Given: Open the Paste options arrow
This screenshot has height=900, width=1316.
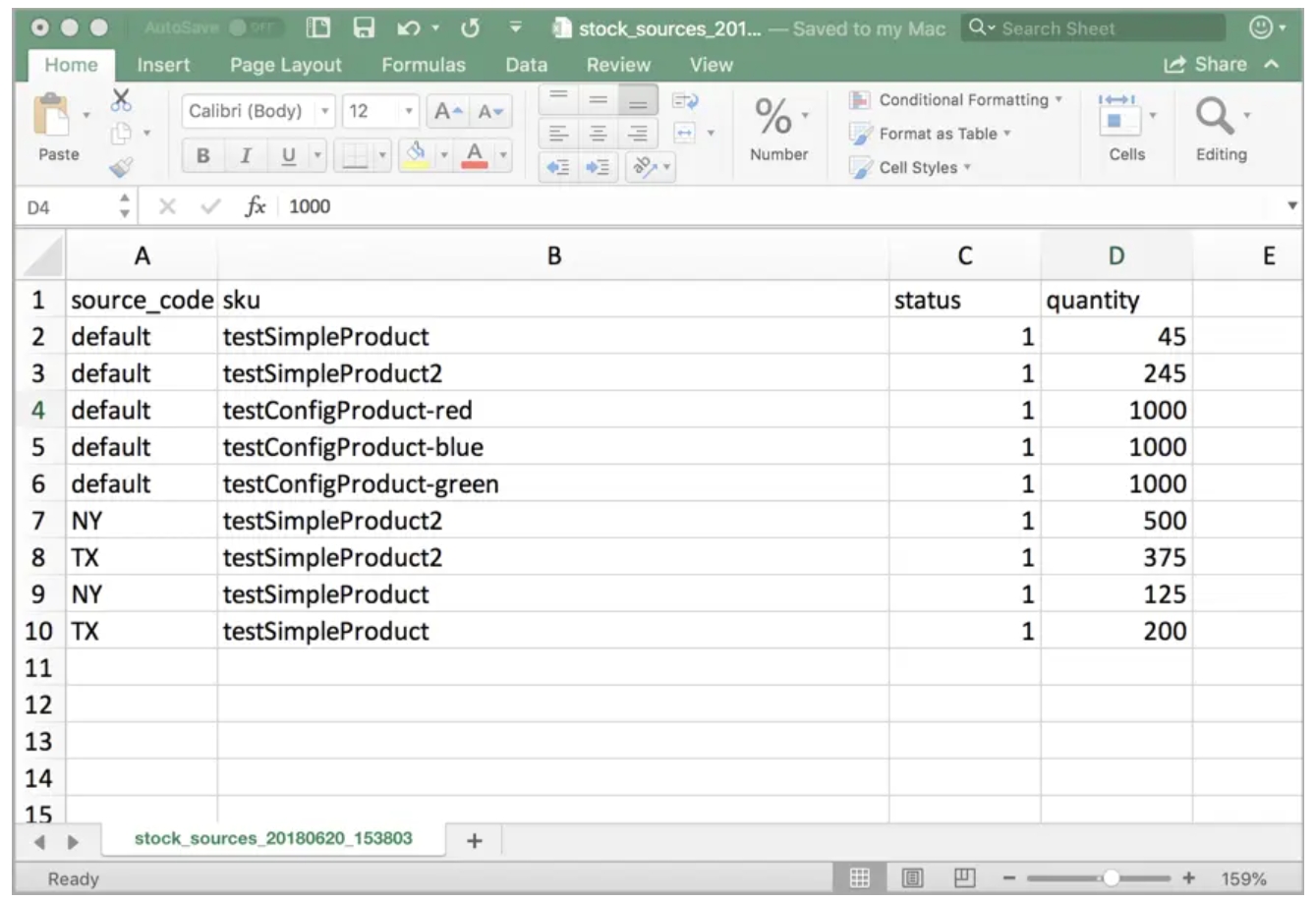Looking at the screenshot, I should [86, 116].
